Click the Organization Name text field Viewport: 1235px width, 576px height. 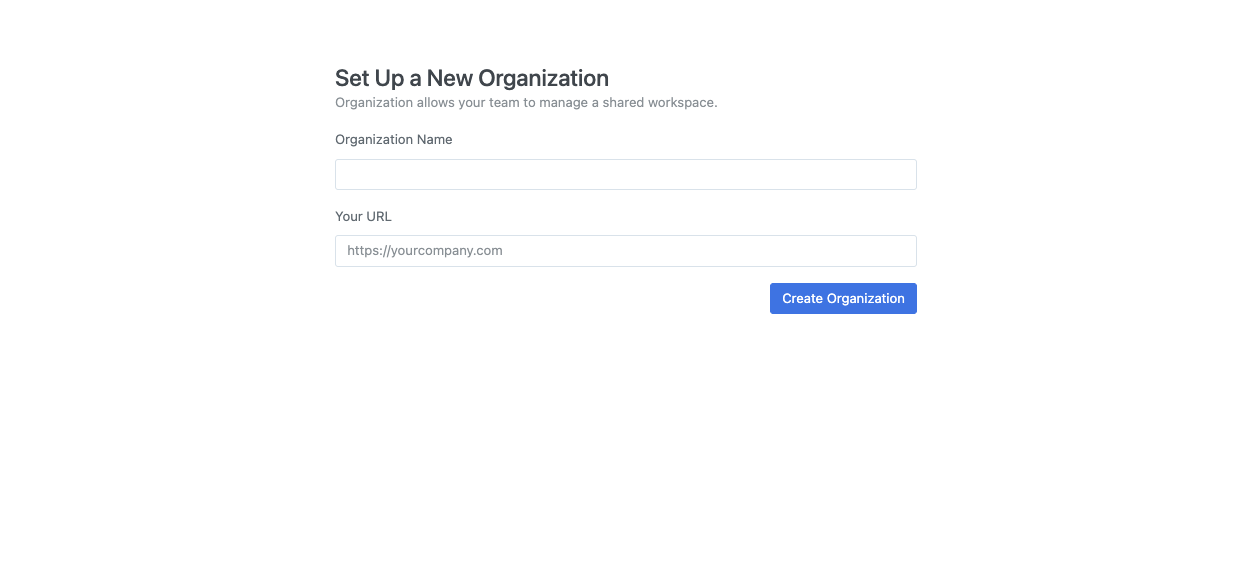click(x=625, y=175)
